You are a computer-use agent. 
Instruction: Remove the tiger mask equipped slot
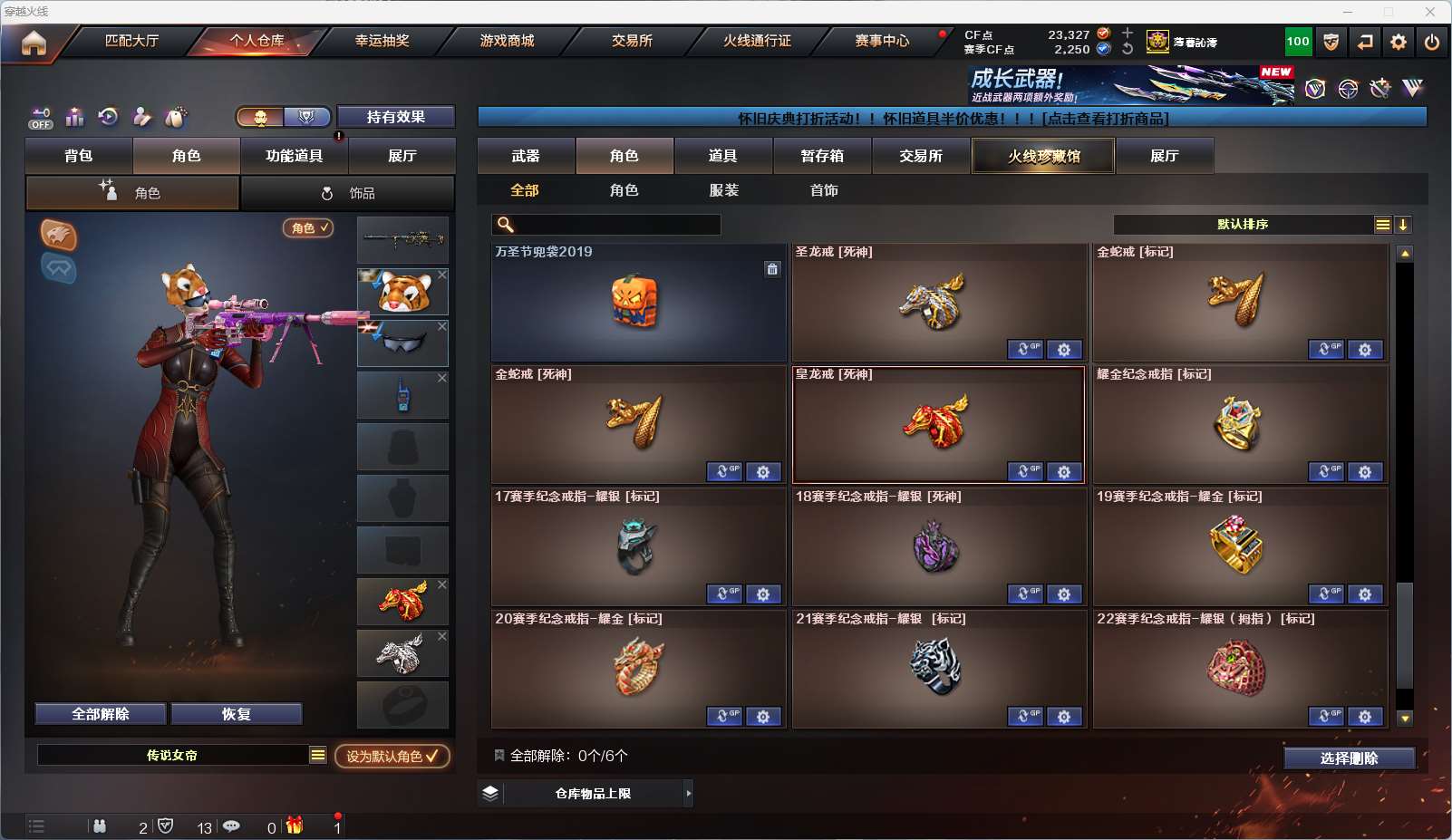tap(442, 275)
